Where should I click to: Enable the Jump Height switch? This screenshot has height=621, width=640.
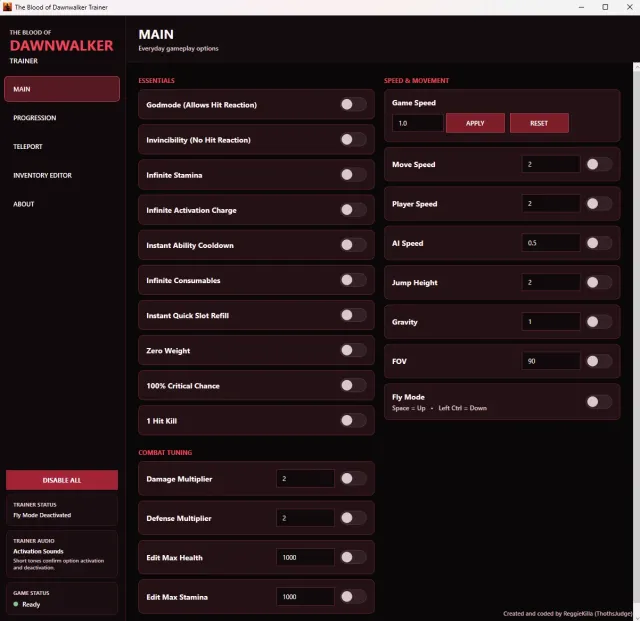(599, 282)
